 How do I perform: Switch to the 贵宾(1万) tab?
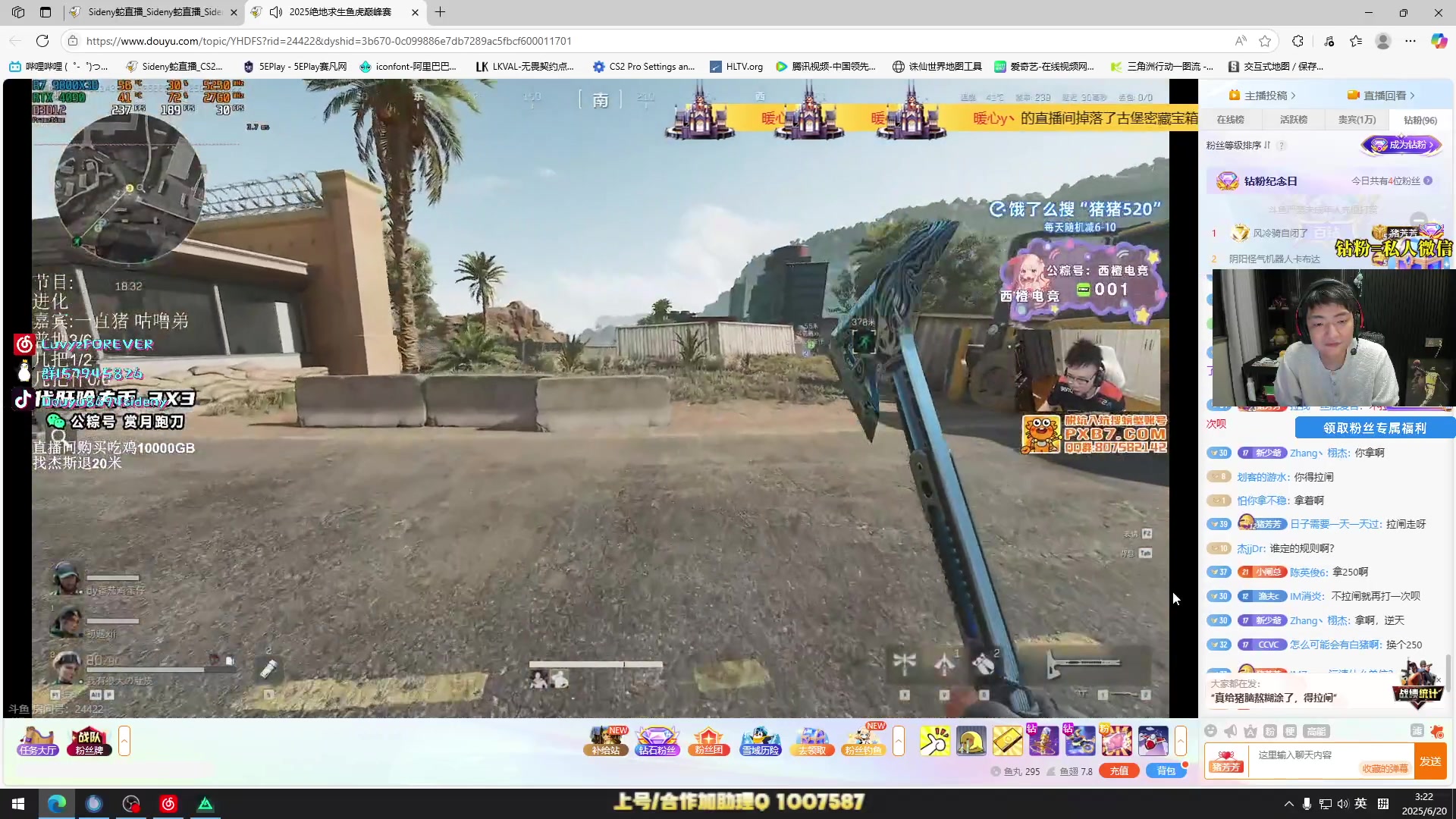1357,120
